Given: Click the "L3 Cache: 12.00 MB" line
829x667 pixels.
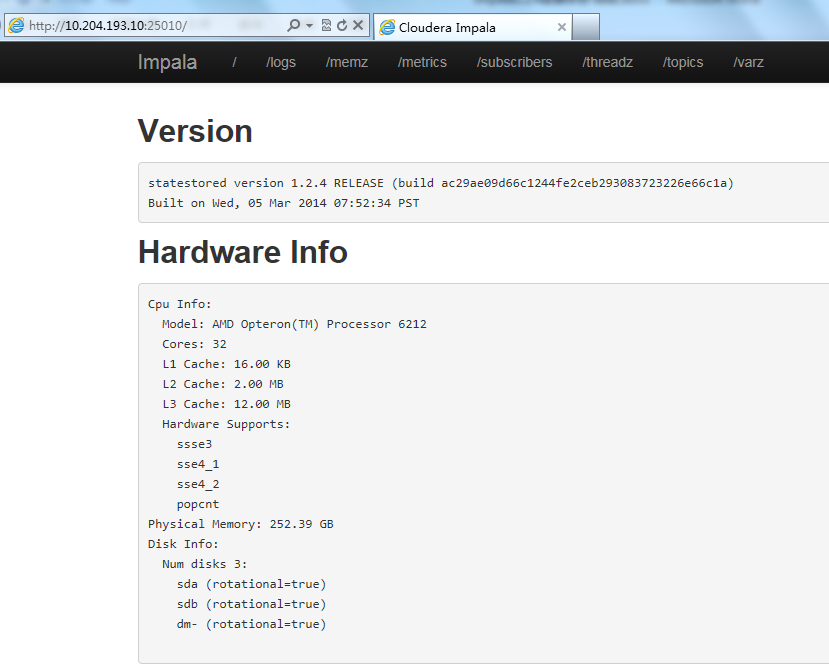Looking at the screenshot, I should 226,404.
